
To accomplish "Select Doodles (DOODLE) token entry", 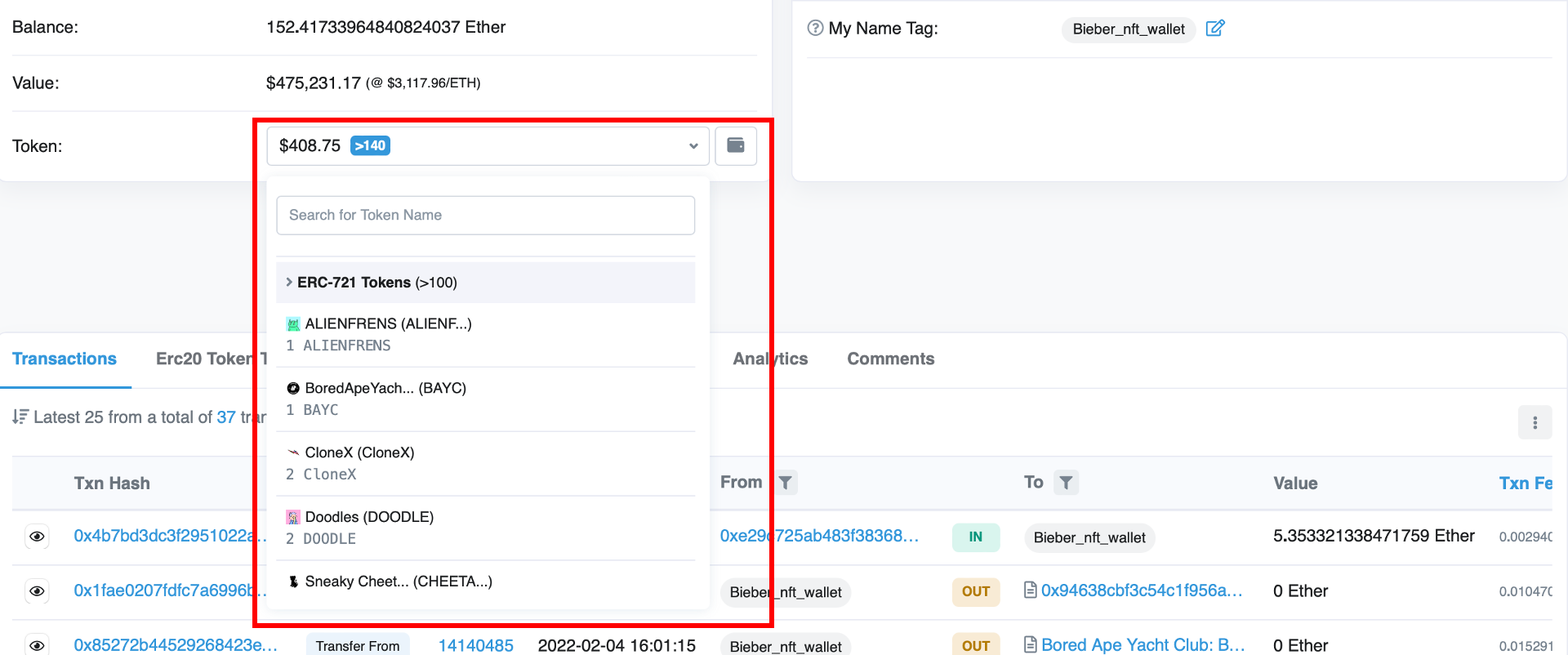I will tap(486, 528).
